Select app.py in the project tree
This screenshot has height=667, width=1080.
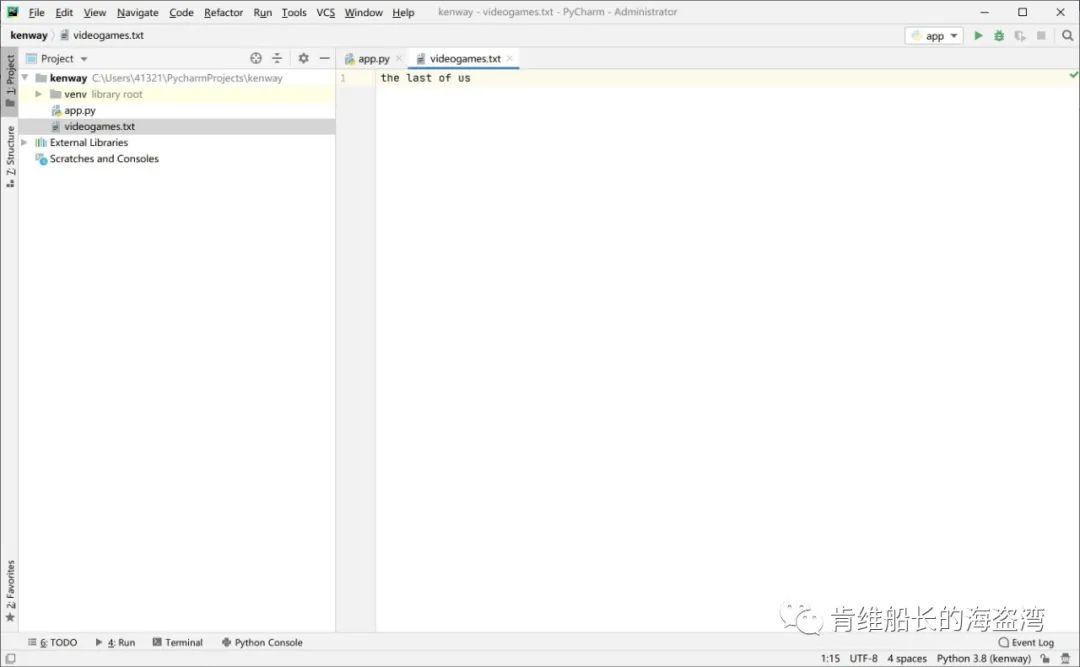[80, 110]
